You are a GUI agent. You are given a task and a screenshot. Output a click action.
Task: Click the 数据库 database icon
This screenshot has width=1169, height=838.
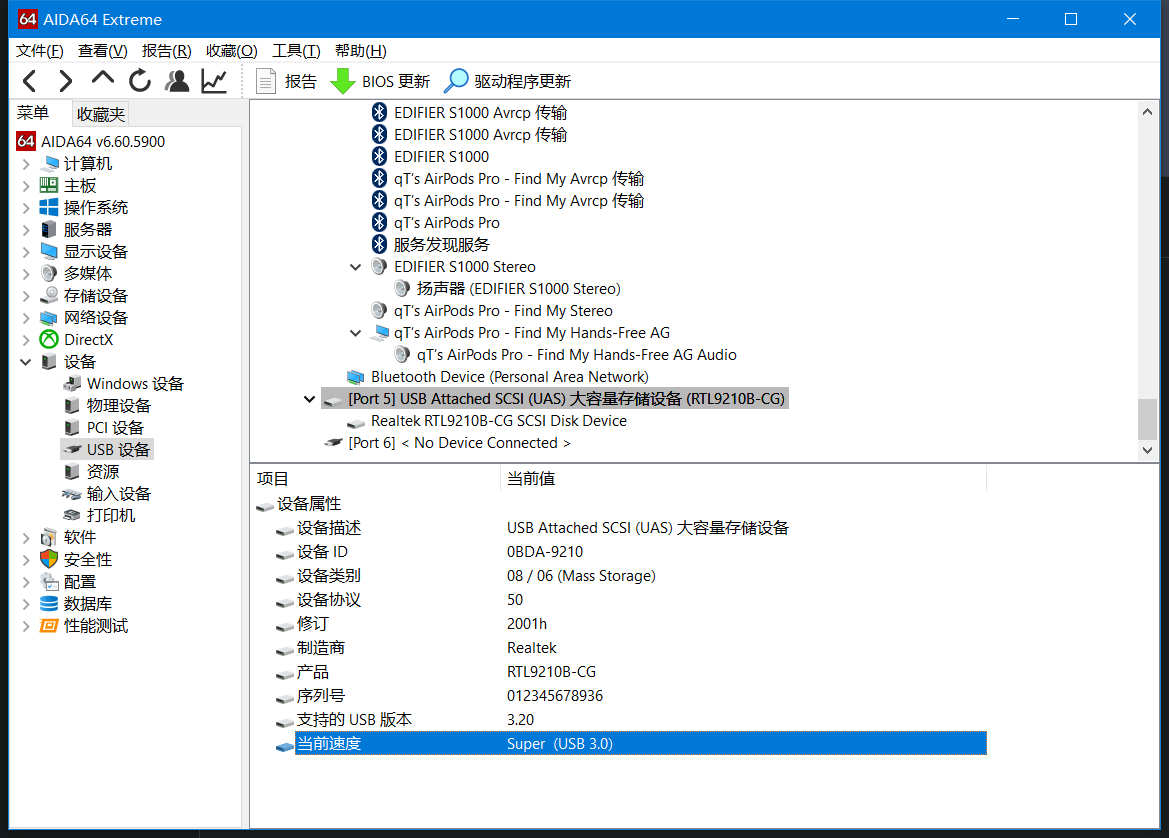pyautogui.click(x=49, y=603)
